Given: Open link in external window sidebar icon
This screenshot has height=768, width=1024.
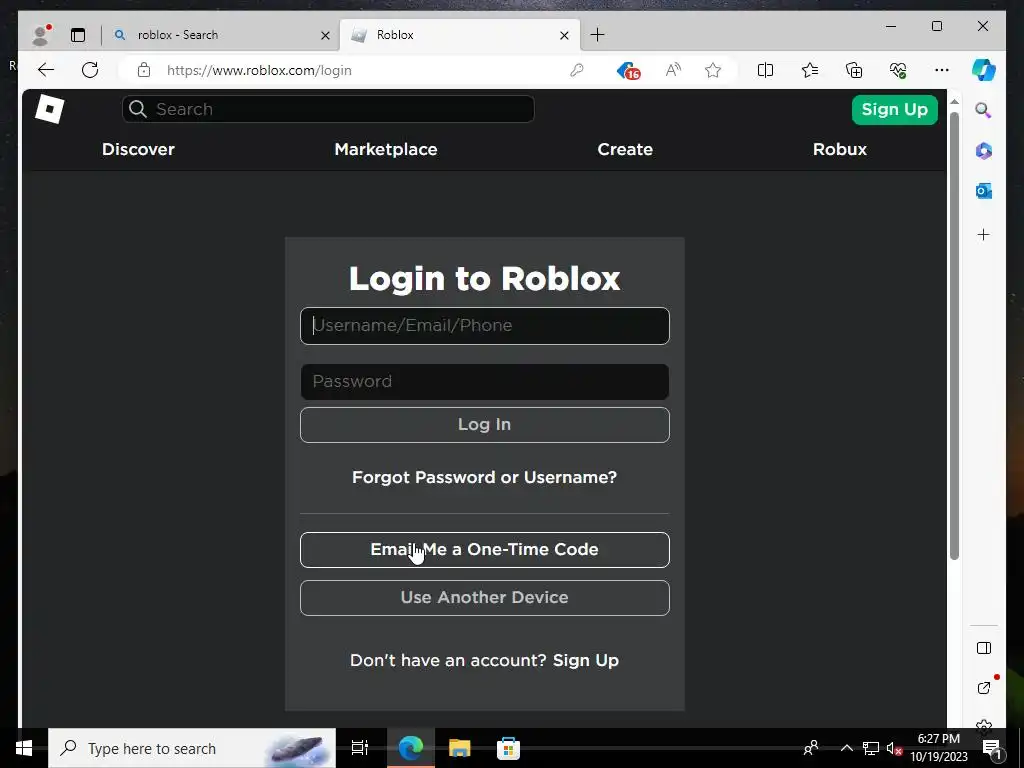Looking at the screenshot, I should [984, 688].
